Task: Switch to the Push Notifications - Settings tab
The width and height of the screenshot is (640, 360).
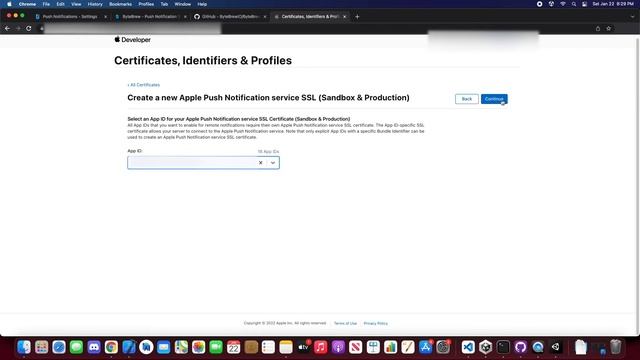Action: 69,17
